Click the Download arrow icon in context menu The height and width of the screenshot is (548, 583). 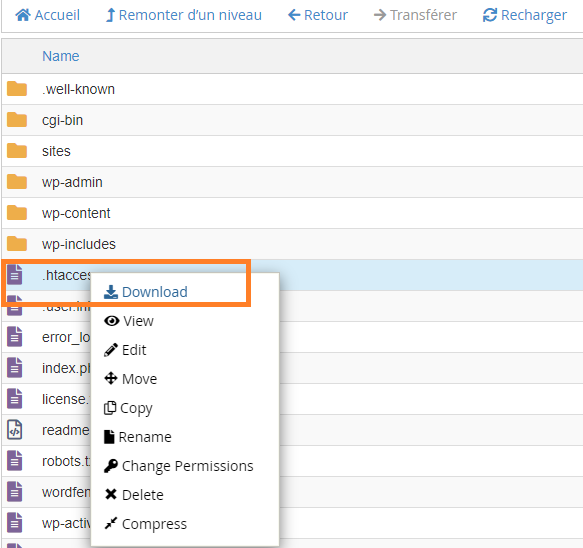coord(111,292)
